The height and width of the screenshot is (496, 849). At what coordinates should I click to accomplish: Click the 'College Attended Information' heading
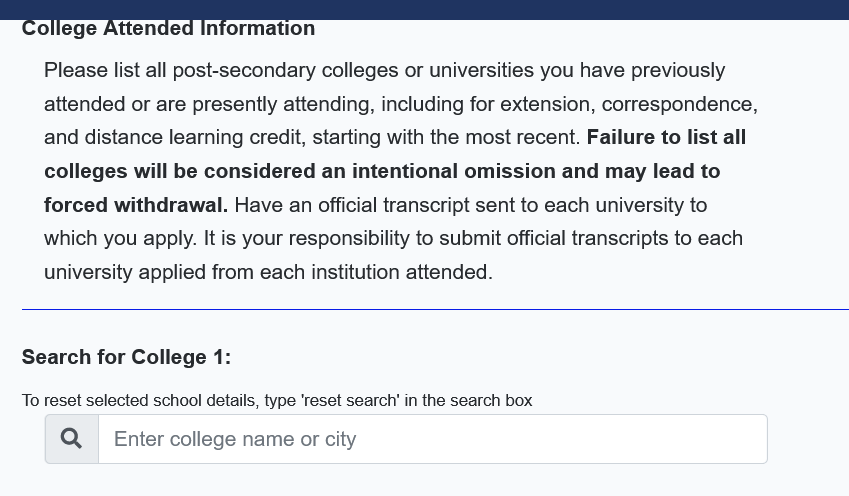tap(168, 29)
